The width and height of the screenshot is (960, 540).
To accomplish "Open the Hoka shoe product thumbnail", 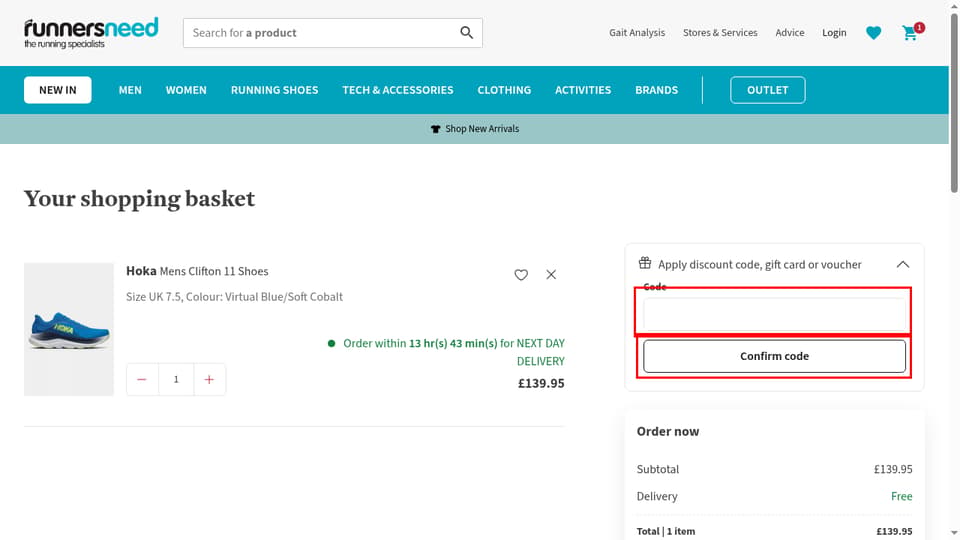I will (x=69, y=329).
